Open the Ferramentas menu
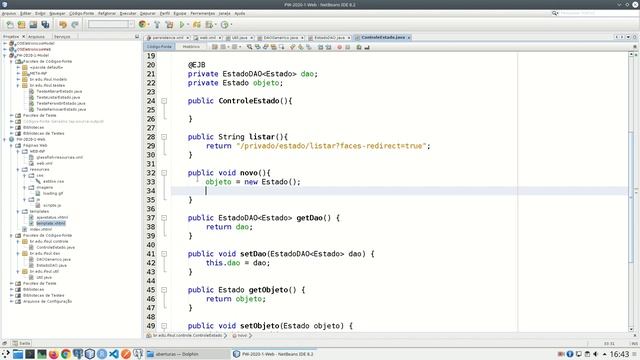The width and height of the screenshot is (640, 360). [202, 13]
